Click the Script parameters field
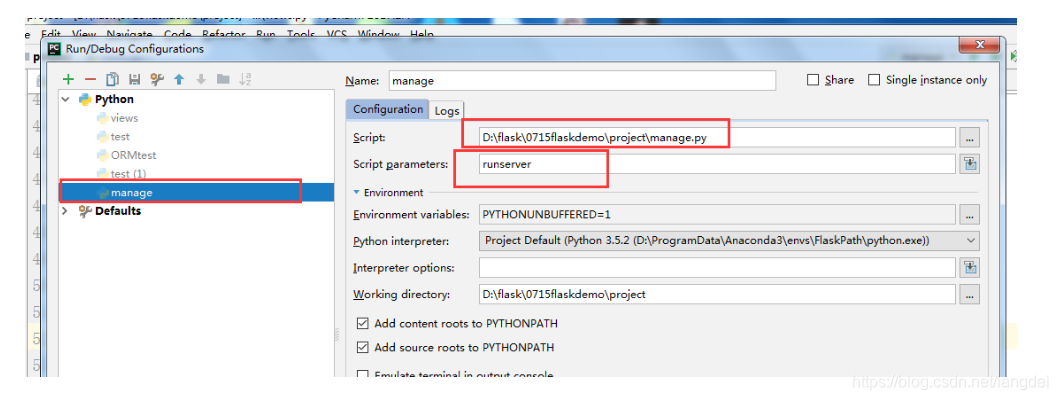The width and height of the screenshot is (1058, 400). (717, 164)
